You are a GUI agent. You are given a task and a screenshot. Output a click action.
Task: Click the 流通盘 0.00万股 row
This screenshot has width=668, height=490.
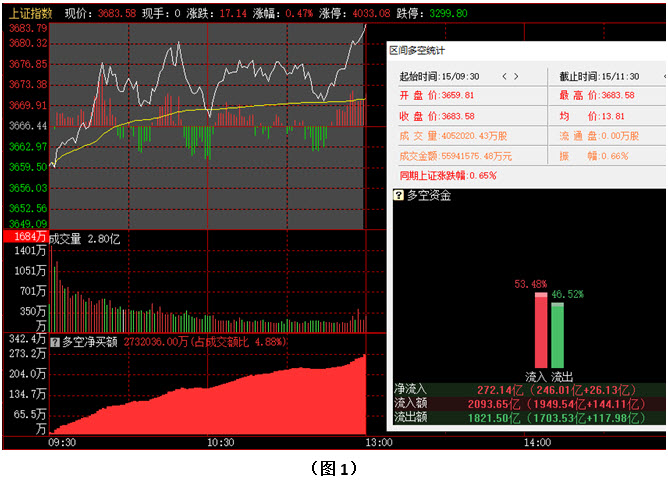pos(599,136)
